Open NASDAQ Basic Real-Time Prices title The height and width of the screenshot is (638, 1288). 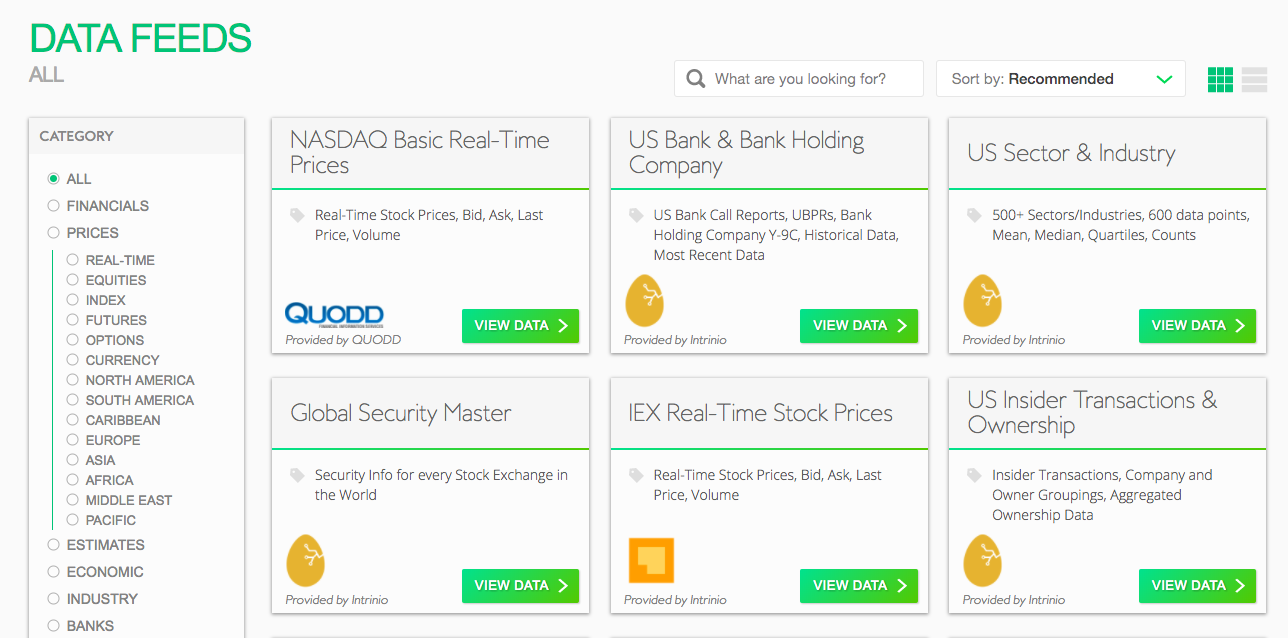[420, 153]
